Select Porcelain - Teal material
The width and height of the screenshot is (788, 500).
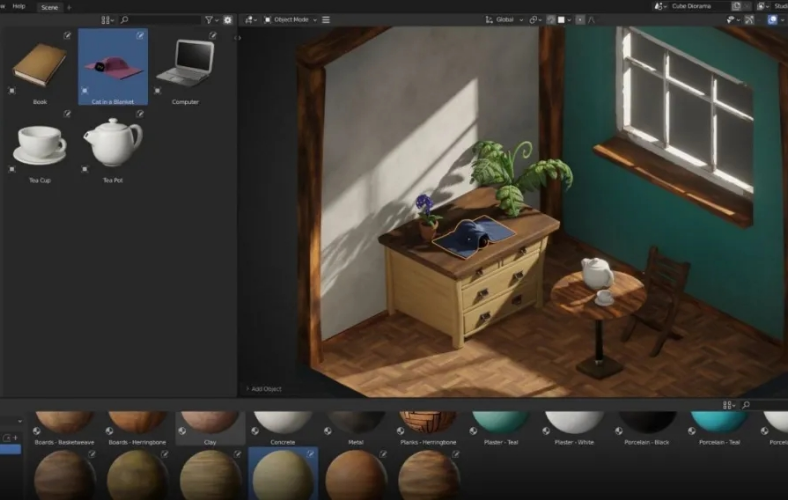[x=719, y=428]
